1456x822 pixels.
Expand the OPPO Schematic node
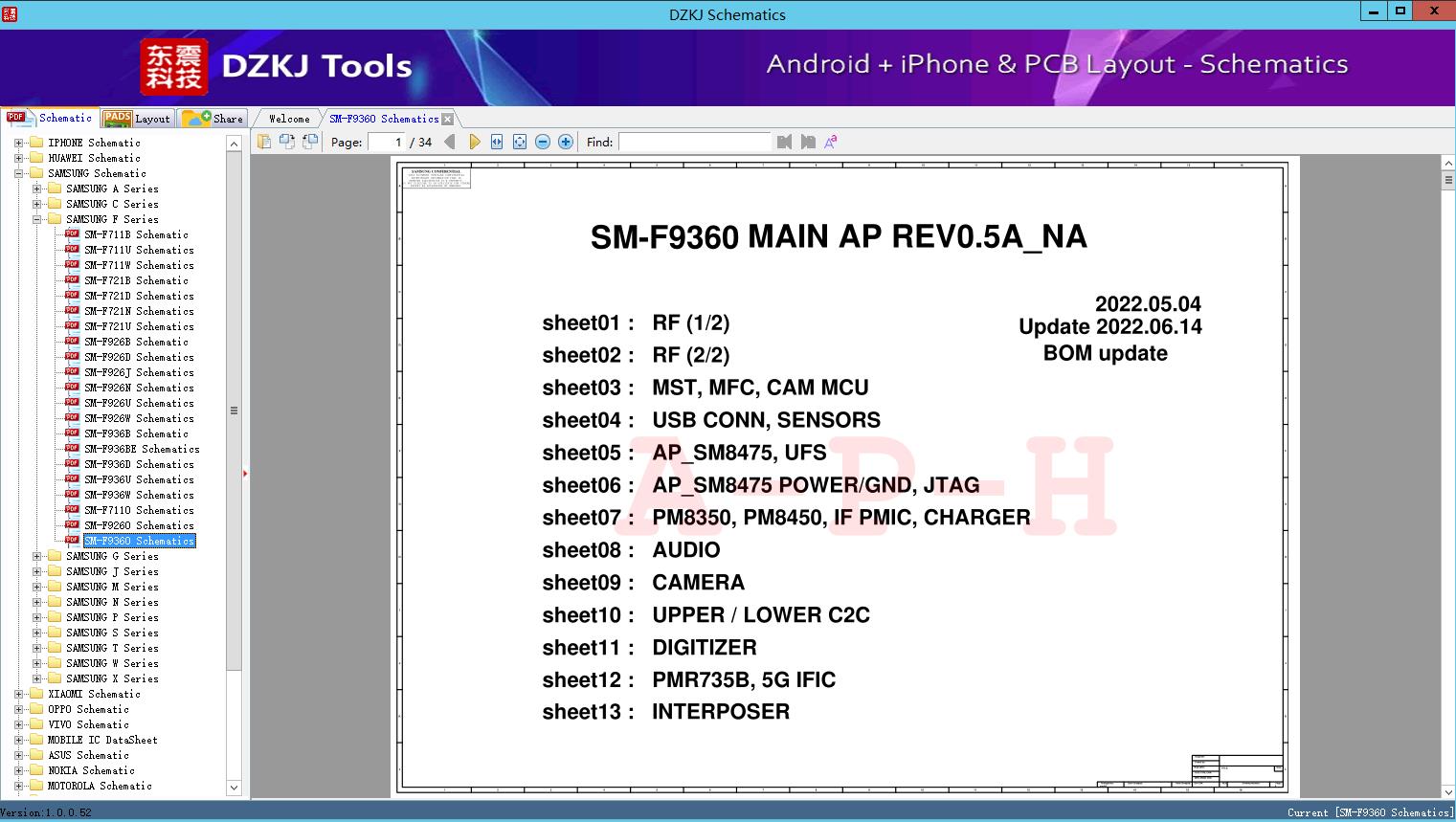point(18,709)
